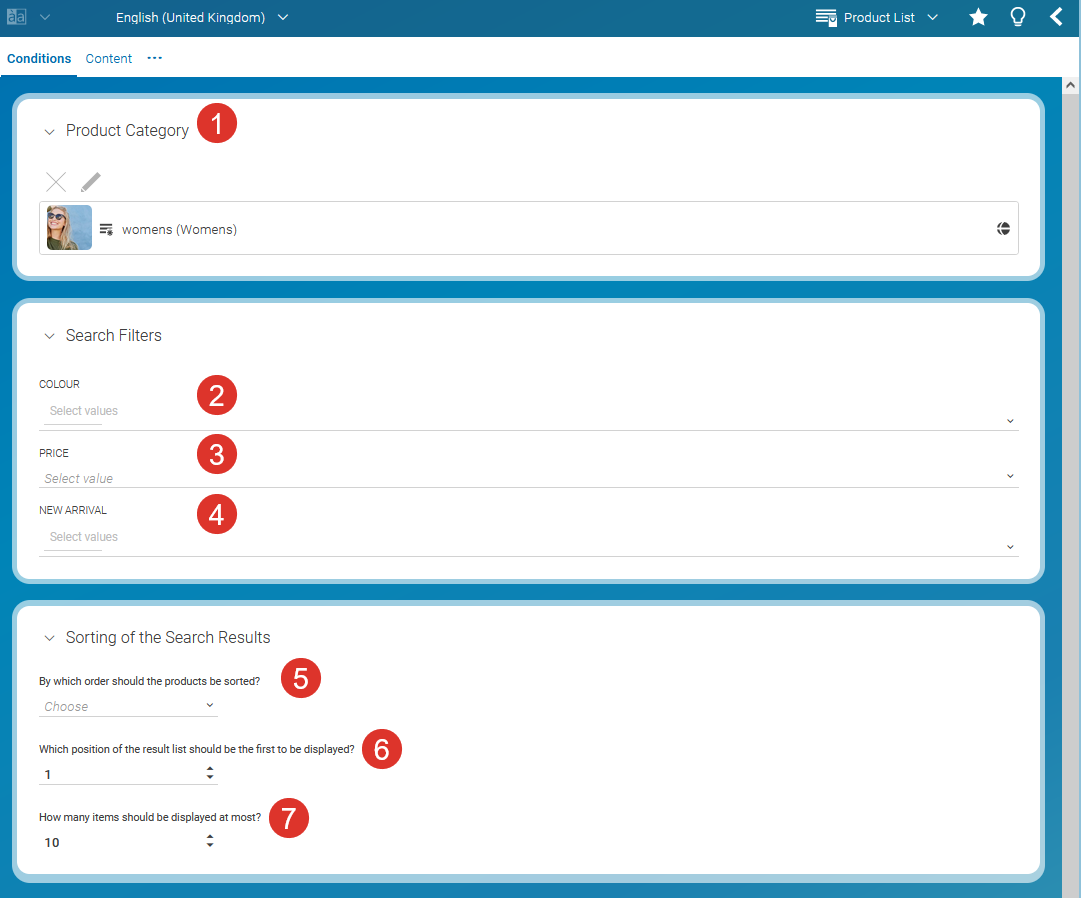The width and height of the screenshot is (1081, 898).
Task: Click the star favourite icon in header
Action: coord(978,17)
